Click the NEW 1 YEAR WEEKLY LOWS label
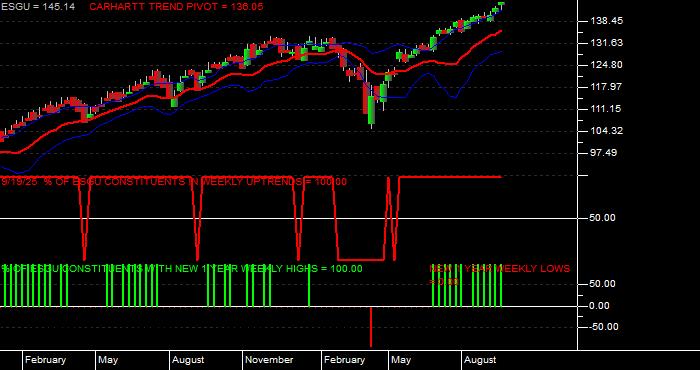700x370 pixels. click(x=500, y=275)
